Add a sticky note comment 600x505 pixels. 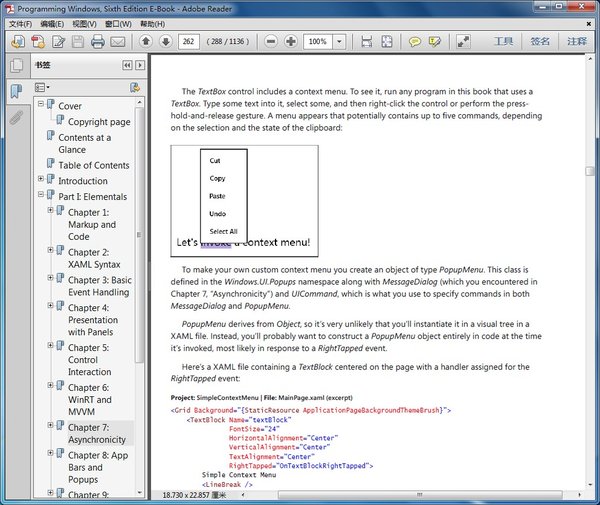[x=415, y=42]
